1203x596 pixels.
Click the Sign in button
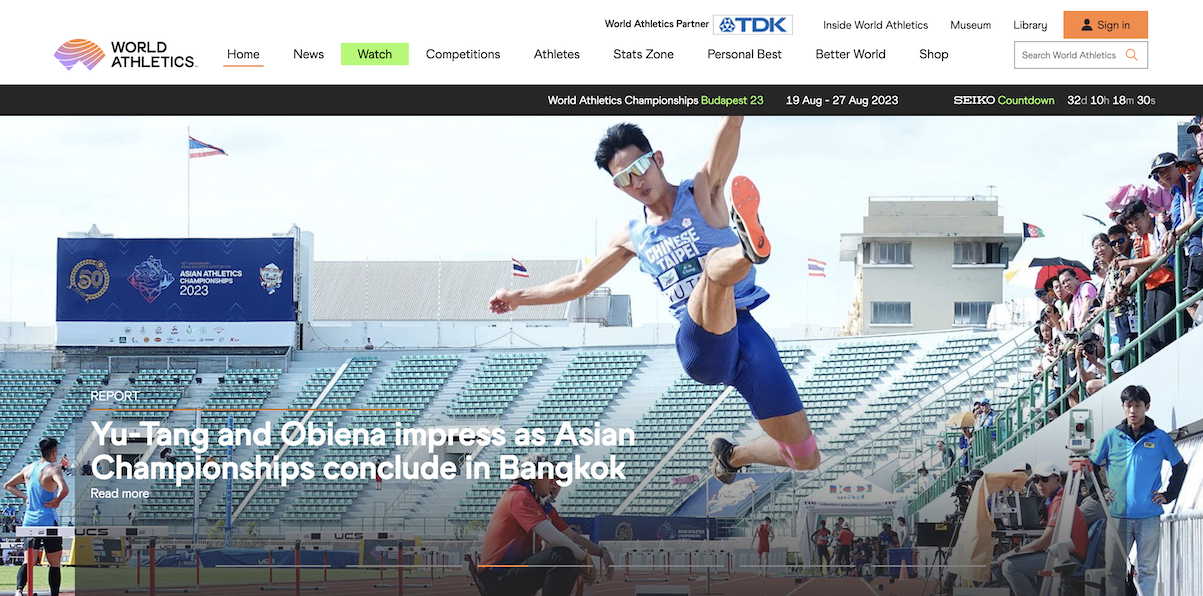[1105, 25]
